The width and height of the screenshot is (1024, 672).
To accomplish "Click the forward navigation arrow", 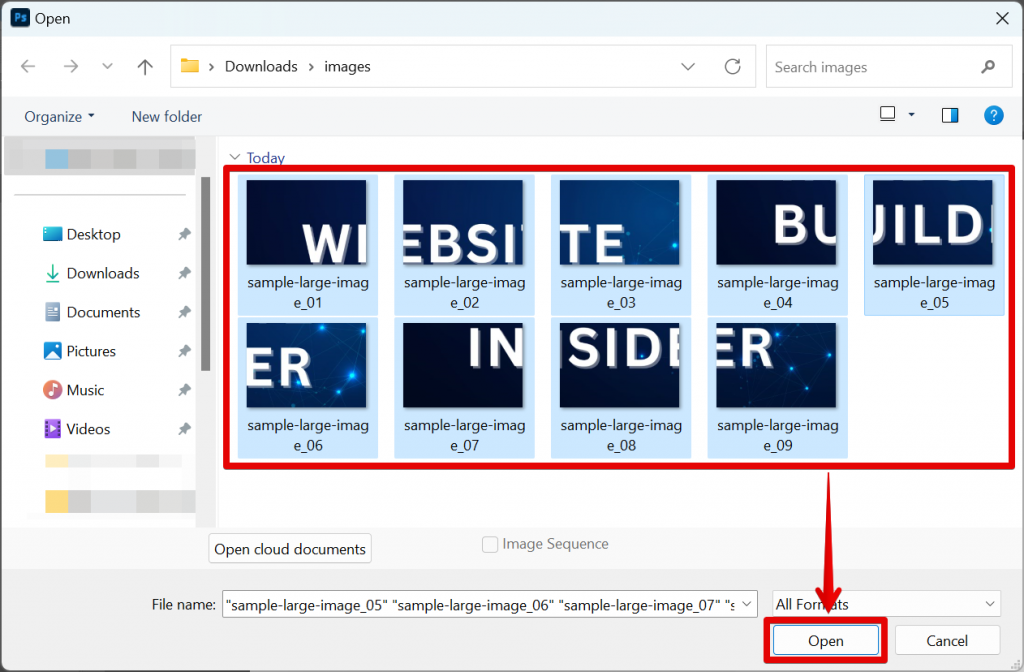I will click(68, 66).
